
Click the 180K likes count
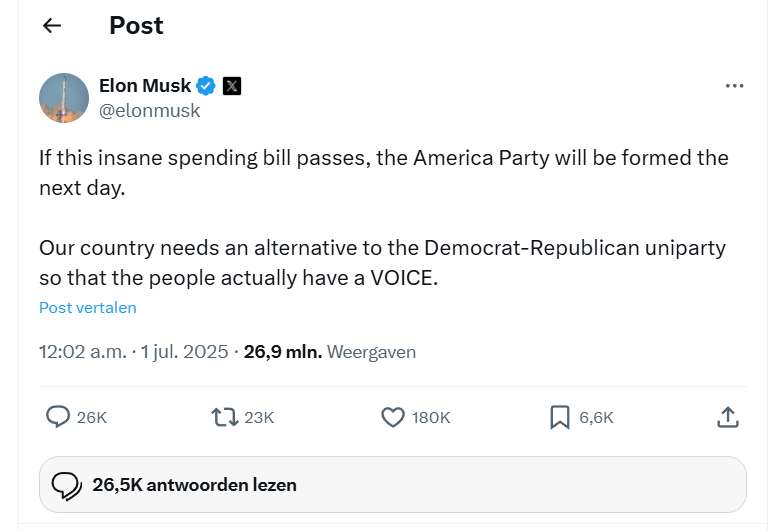(431, 417)
